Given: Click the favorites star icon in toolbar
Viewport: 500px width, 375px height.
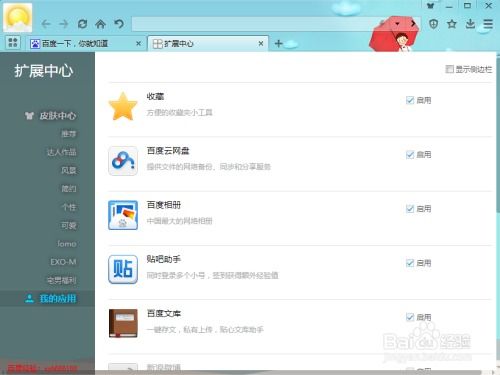Looking at the screenshot, I should point(452,24).
